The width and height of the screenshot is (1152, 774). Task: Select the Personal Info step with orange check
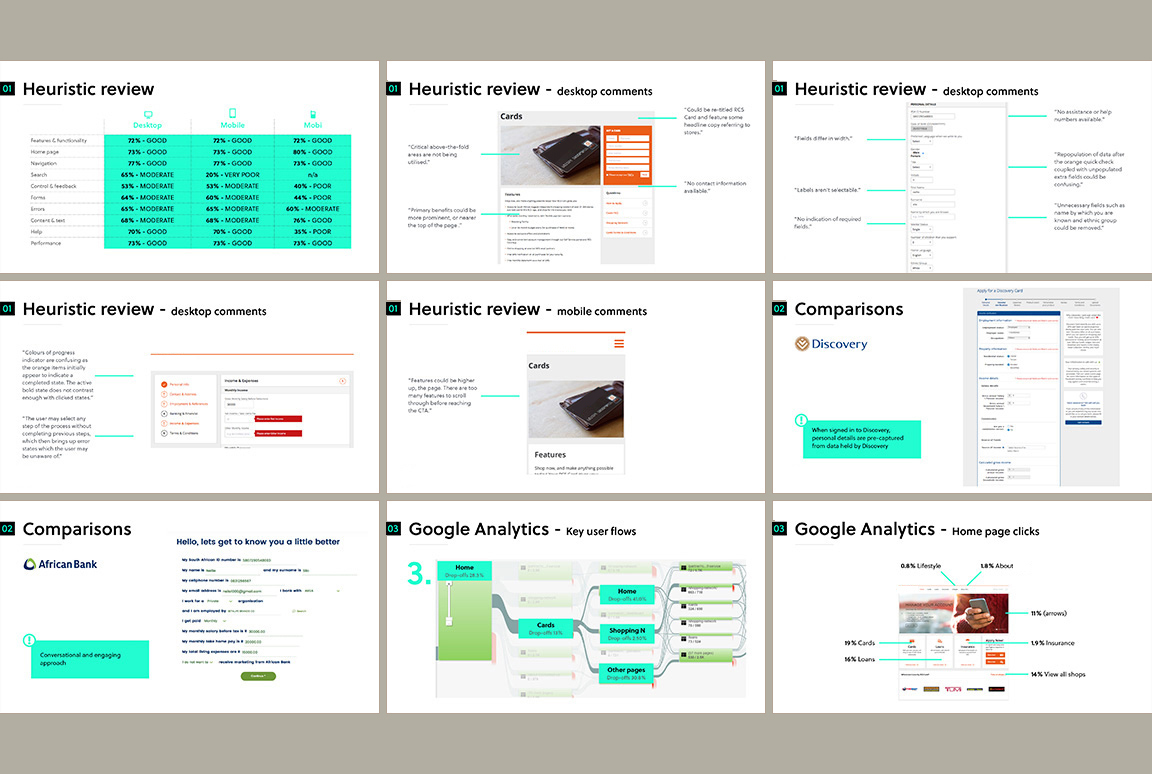pyautogui.click(x=164, y=383)
